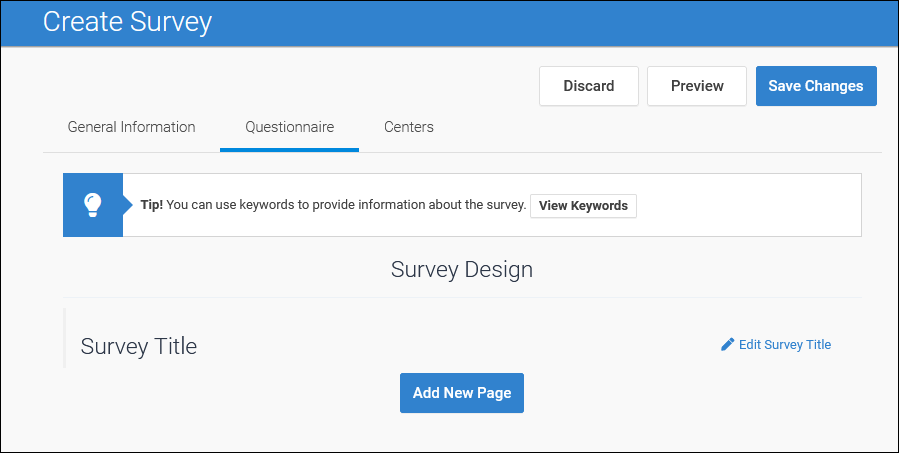Click the Edit Survey Title link
Image resolution: width=899 pixels, height=453 pixels.
point(784,345)
